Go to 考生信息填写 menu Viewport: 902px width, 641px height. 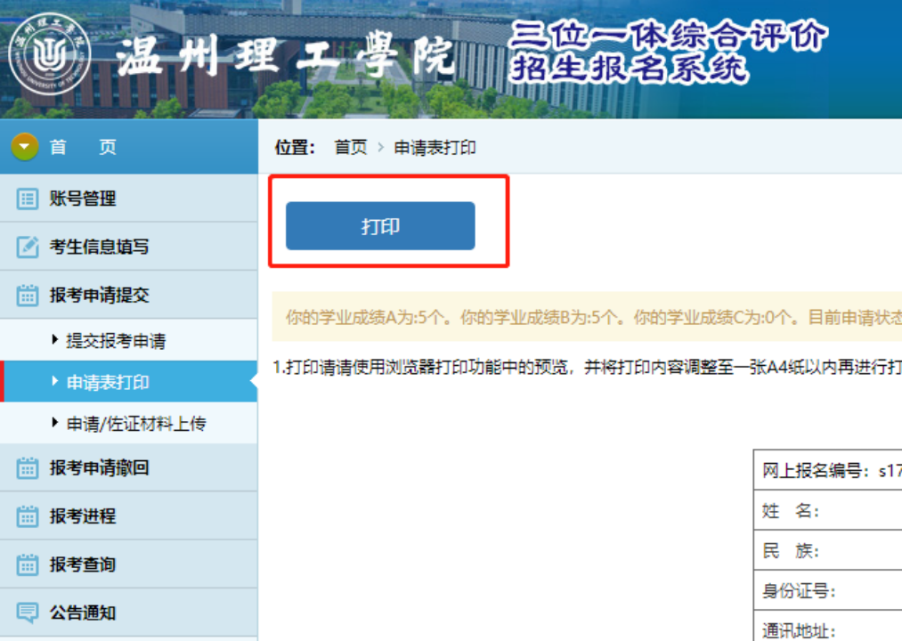coord(99,247)
